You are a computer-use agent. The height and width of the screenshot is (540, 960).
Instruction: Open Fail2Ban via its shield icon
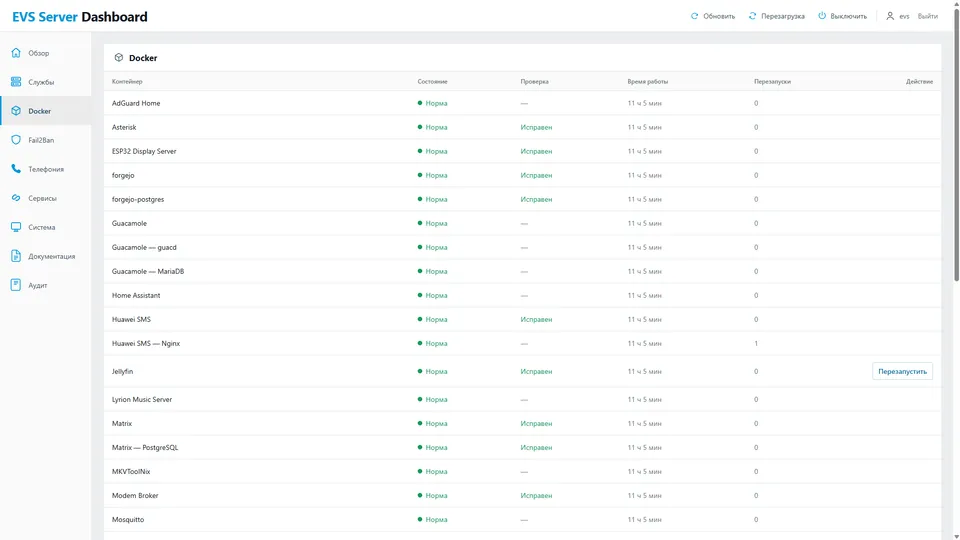point(16,140)
